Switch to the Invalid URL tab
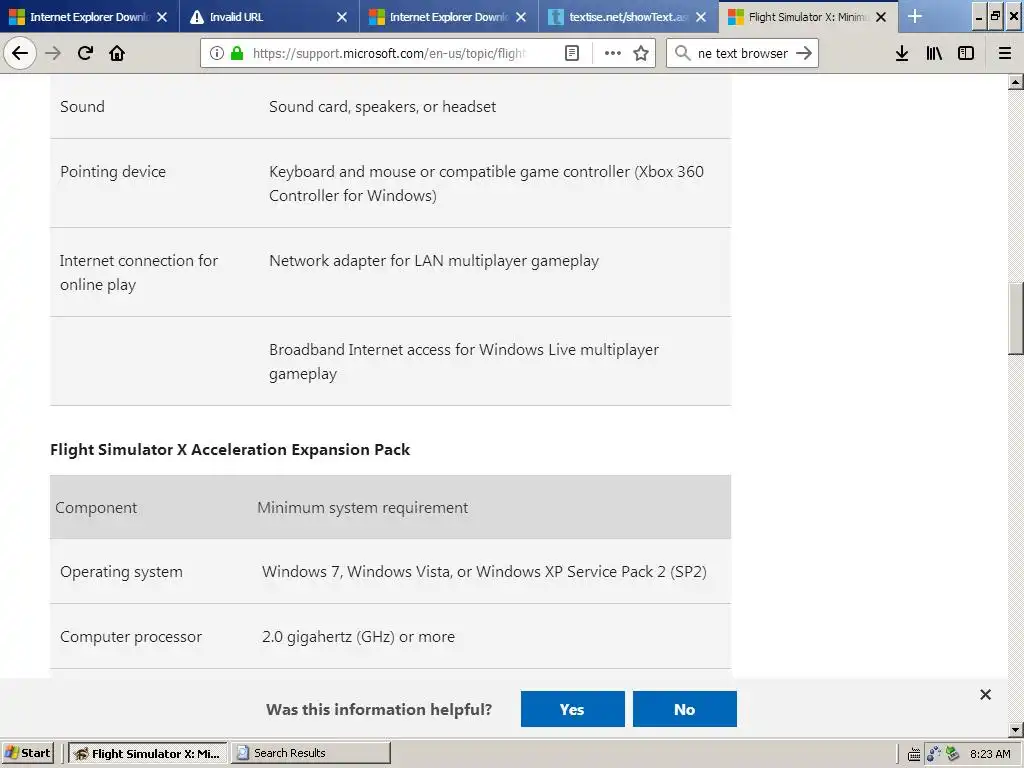 pos(269,16)
